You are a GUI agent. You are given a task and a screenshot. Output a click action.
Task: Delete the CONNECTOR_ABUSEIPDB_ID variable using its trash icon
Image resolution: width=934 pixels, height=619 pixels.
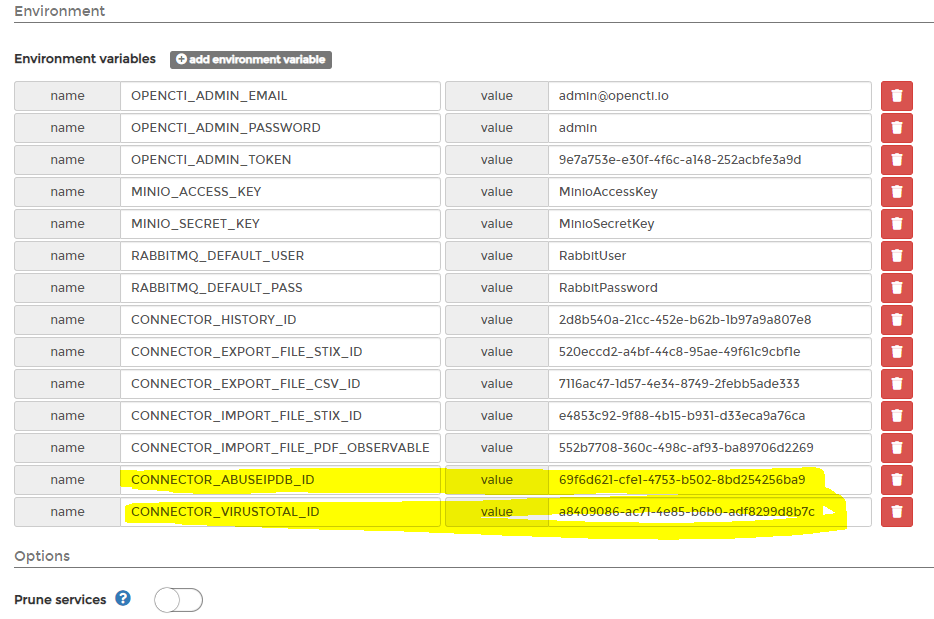pos(897,479)
